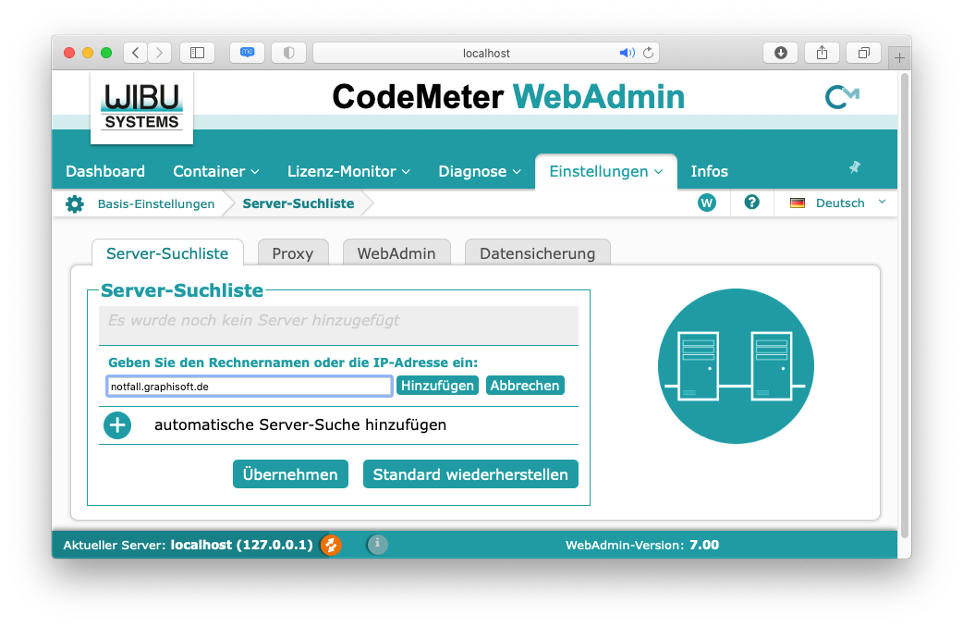Open a new tab with plus button
Image resolution: width=964 pixels, height=628 pixels.
[x=899, y=58]
